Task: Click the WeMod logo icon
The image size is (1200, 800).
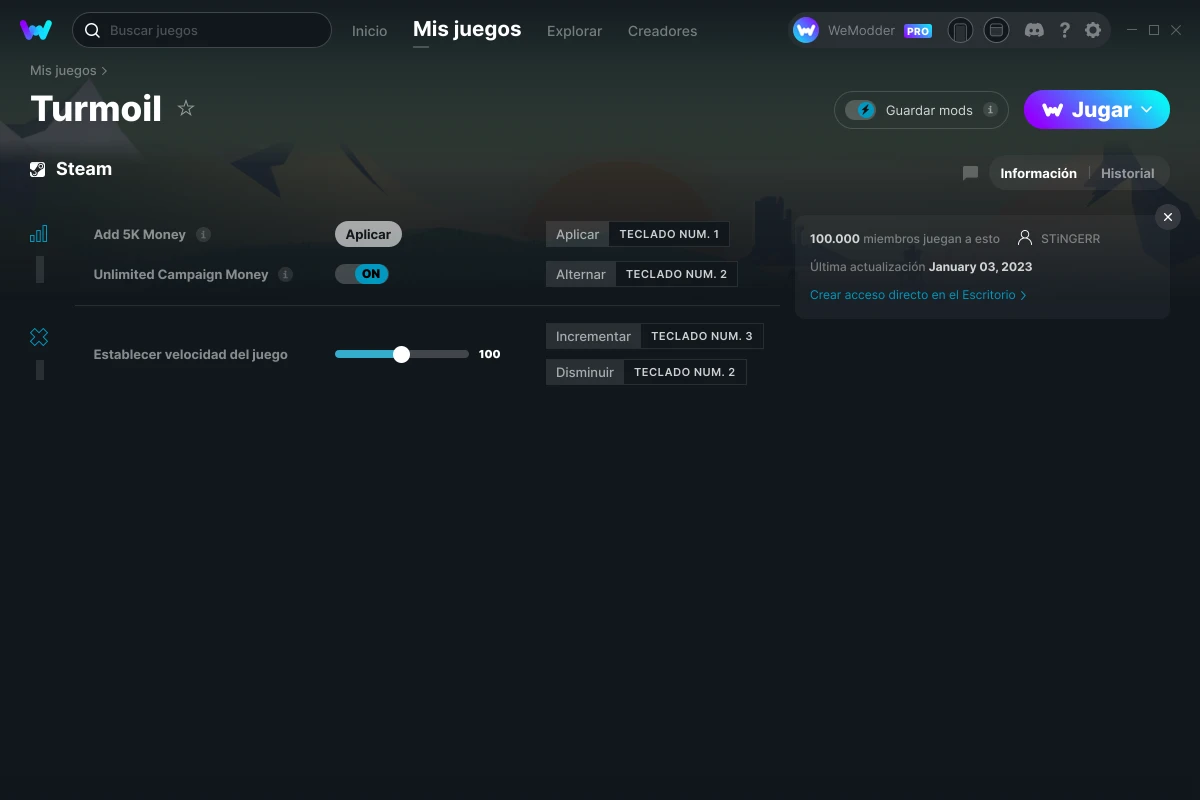Action: click(36, 30)
